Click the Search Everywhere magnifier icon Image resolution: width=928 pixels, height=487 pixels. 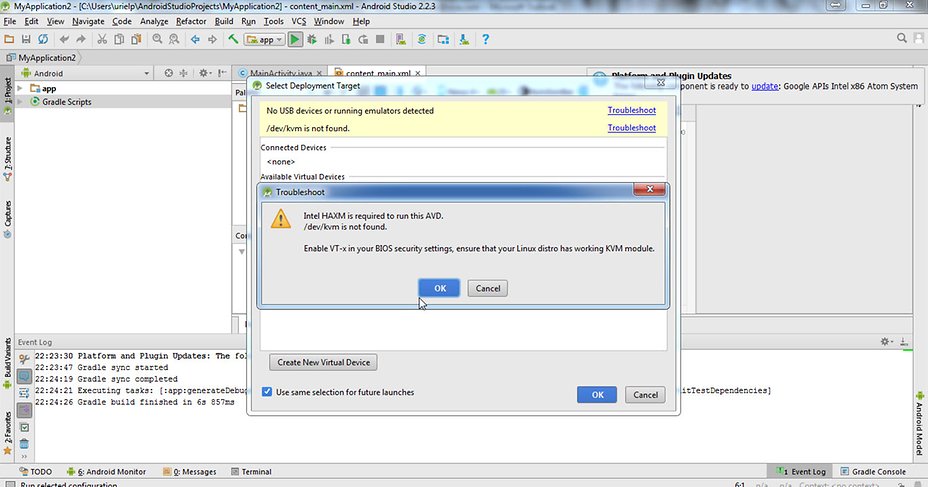pos(901,38)
